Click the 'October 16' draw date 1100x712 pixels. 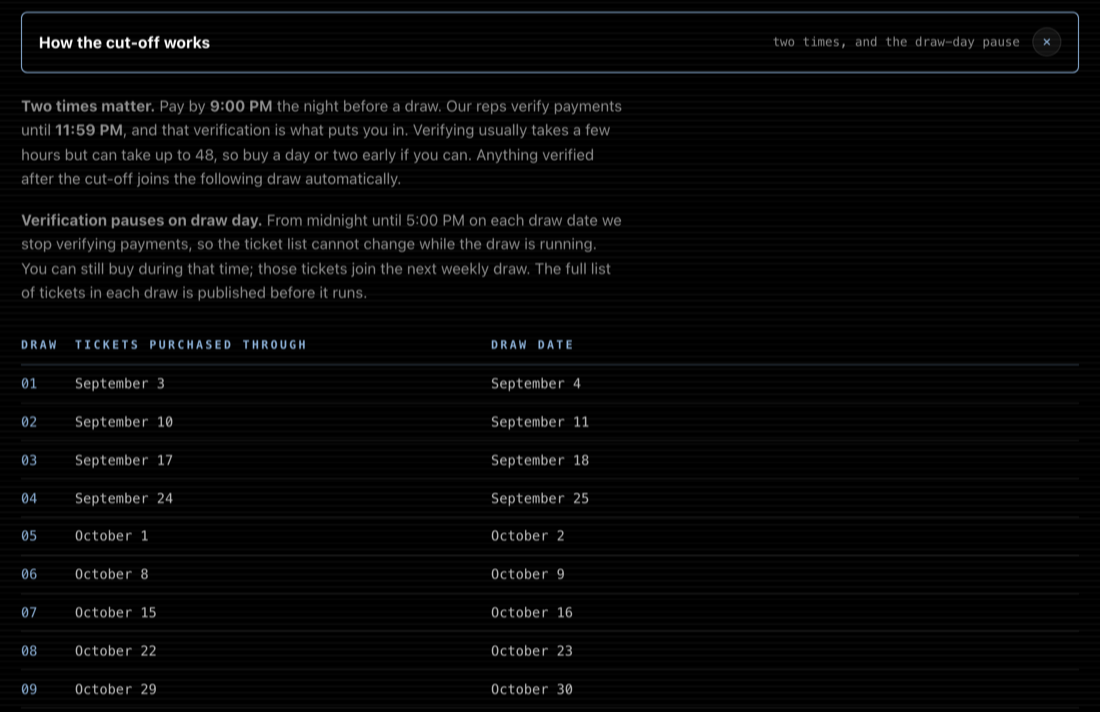point(532,612)
